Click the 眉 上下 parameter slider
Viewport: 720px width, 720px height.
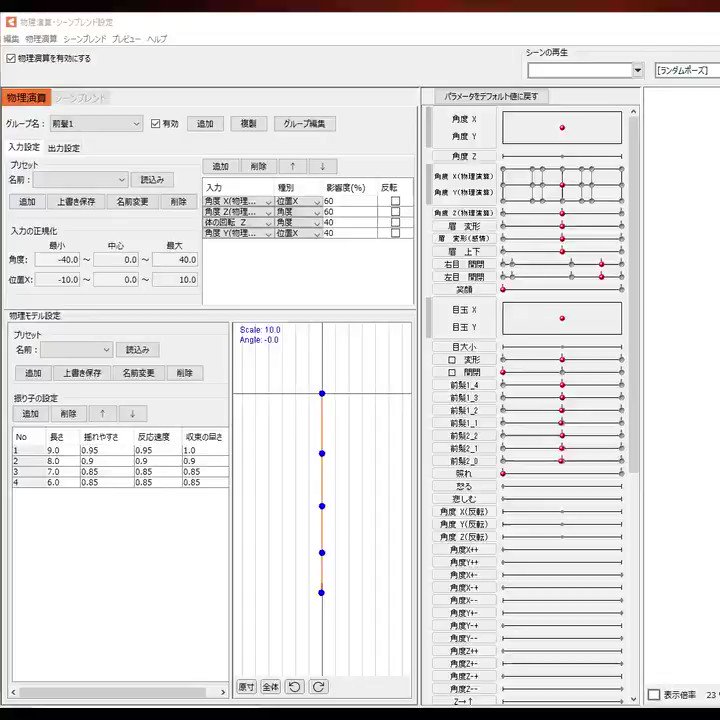point(562,251)
